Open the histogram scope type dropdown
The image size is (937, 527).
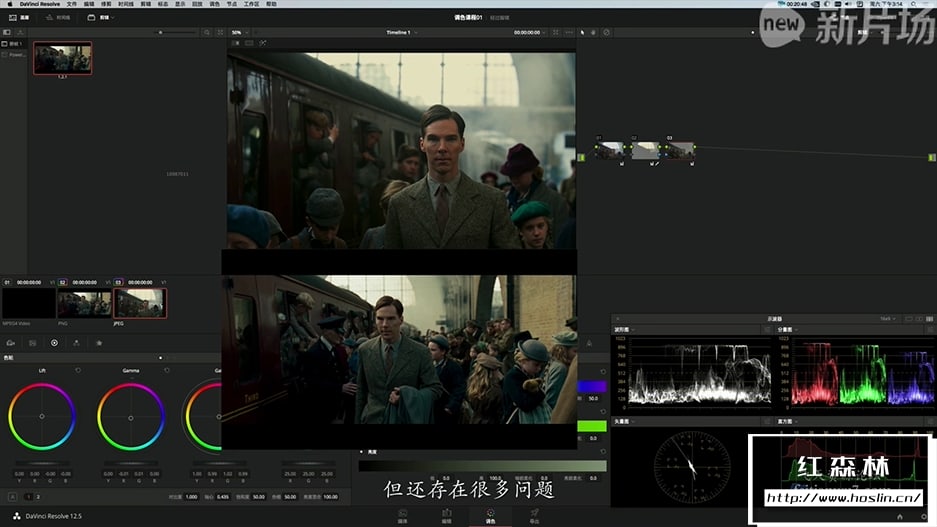788,421
